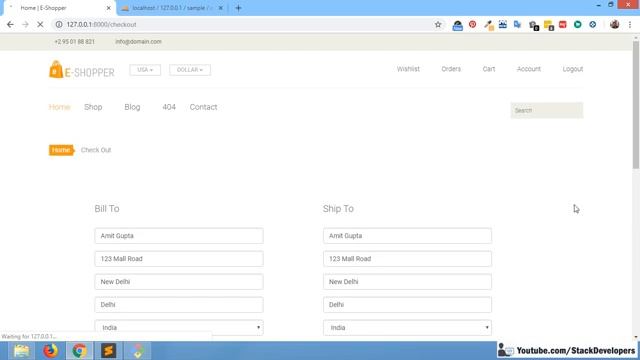Edit Bill To name field Amit Gupta

[179, 236]
